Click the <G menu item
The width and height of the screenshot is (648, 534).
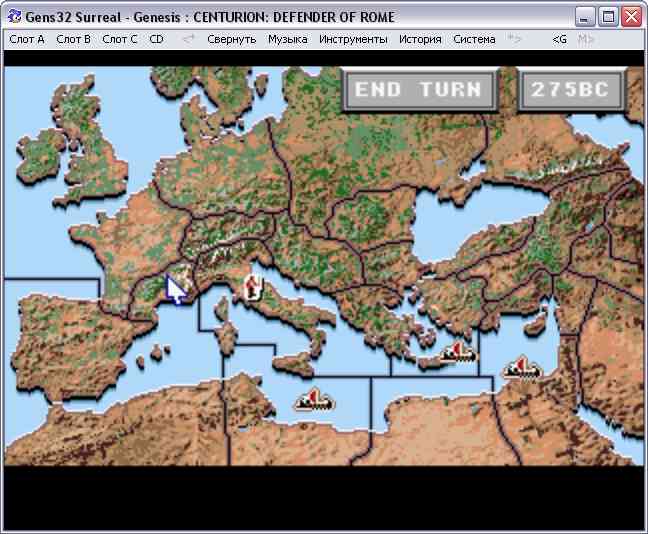coord(560,40)
